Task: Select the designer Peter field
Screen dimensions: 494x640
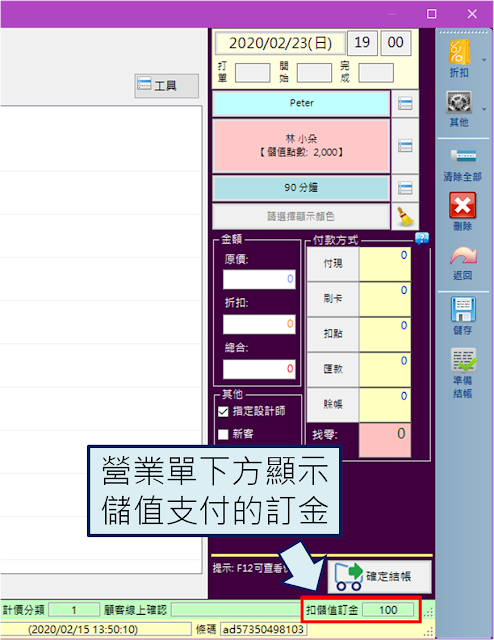Action: point(301,103)
